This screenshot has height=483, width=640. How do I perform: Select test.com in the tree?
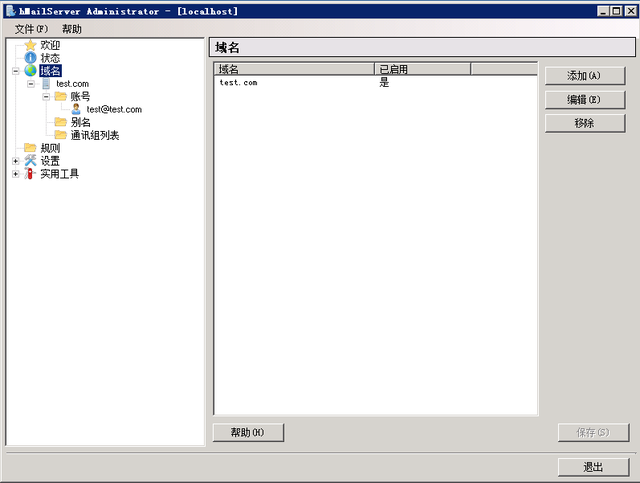(73, 84)
